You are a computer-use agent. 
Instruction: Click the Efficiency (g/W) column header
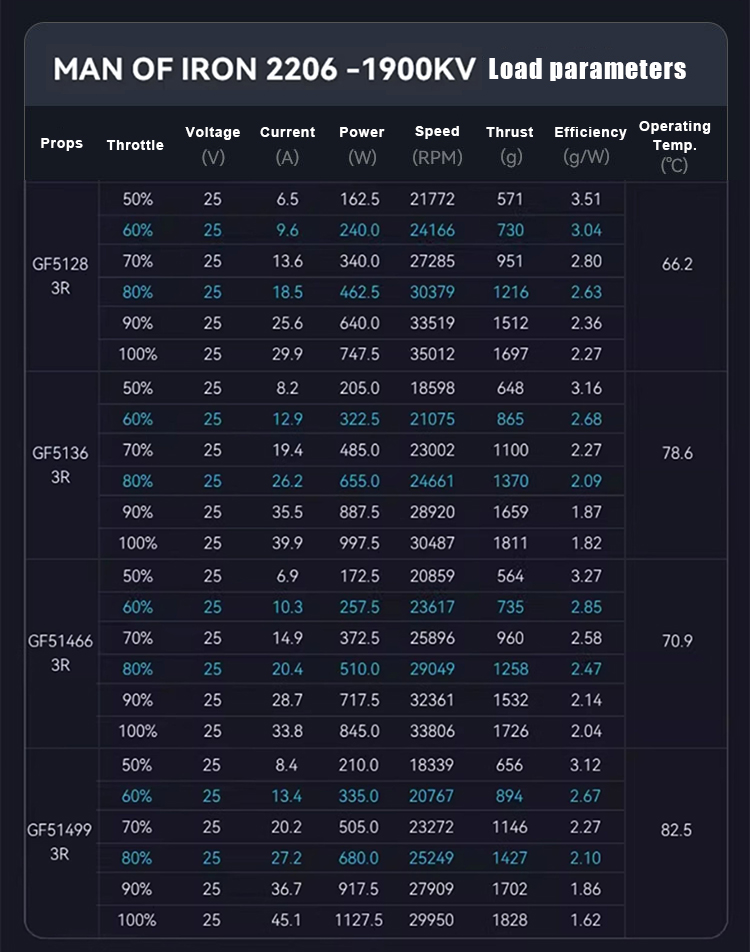(590, 144)
